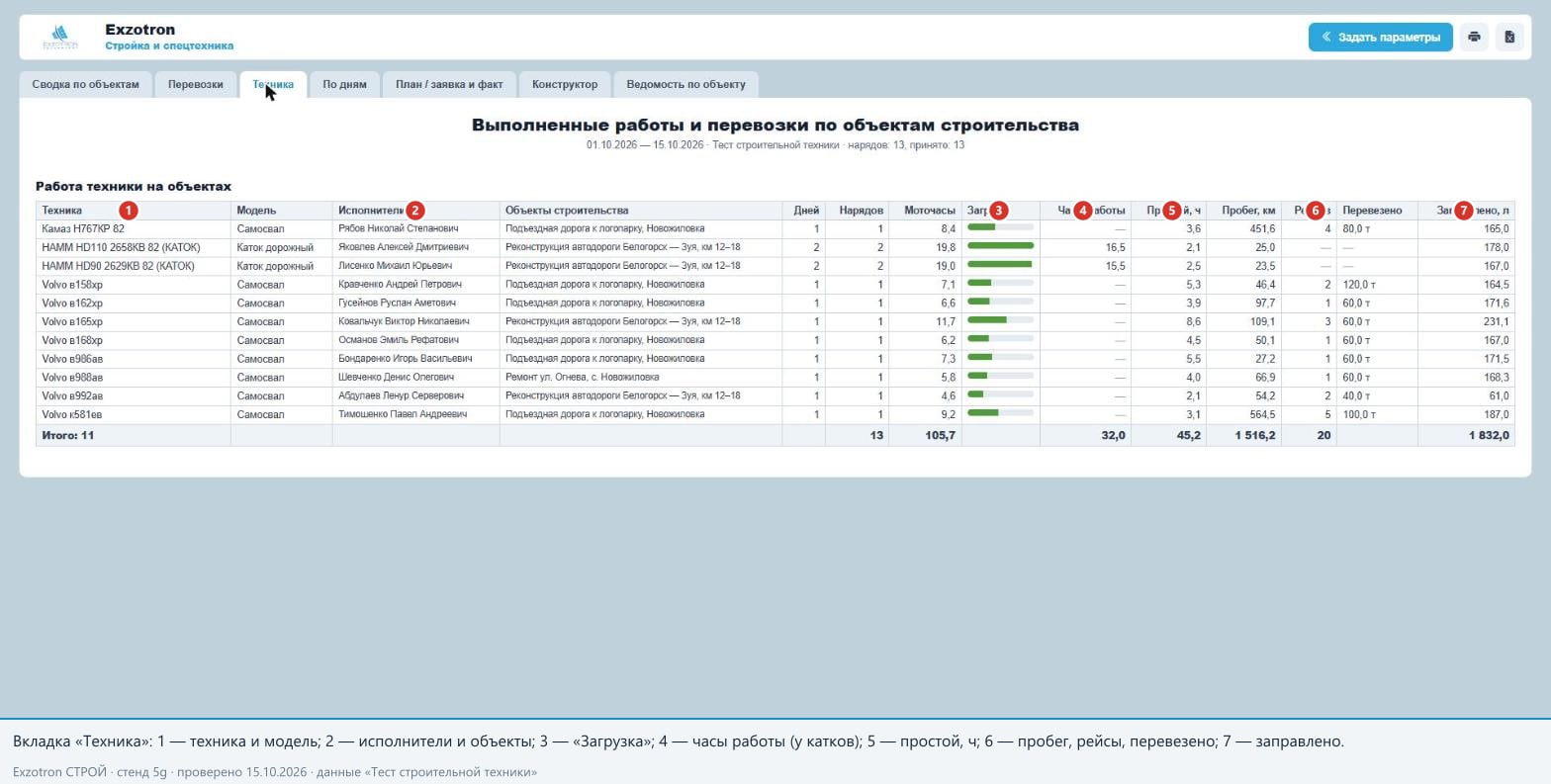The image size is (1551, 784).
Task: Click mileage value «564,5»
Action: (1262, 415)
